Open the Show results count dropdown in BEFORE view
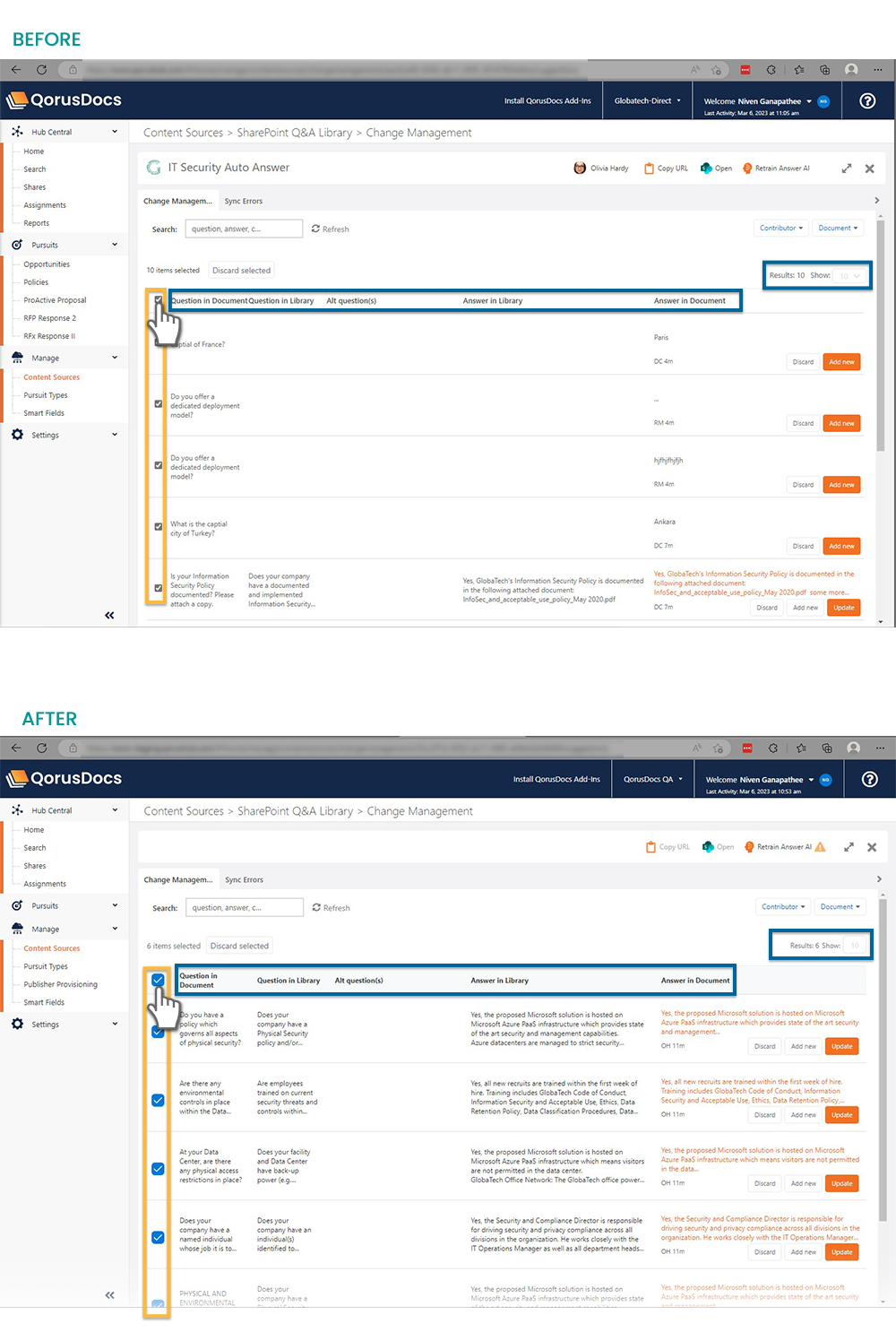 tap(849, 275)
